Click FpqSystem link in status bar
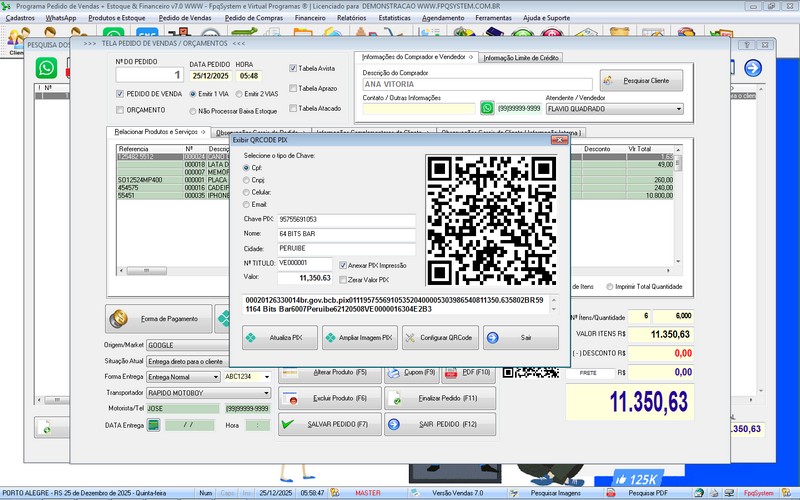800x500 pixels. [x=758, y=493]
